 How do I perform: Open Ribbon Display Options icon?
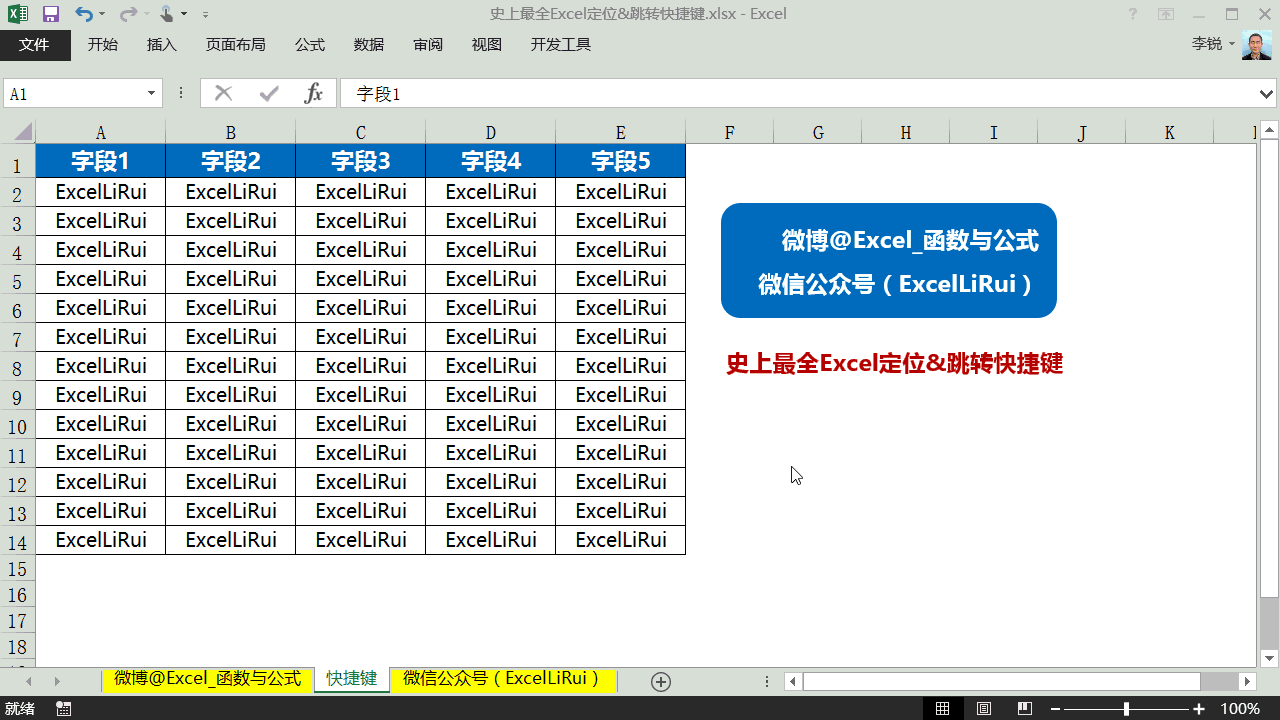click(1165, 14)
